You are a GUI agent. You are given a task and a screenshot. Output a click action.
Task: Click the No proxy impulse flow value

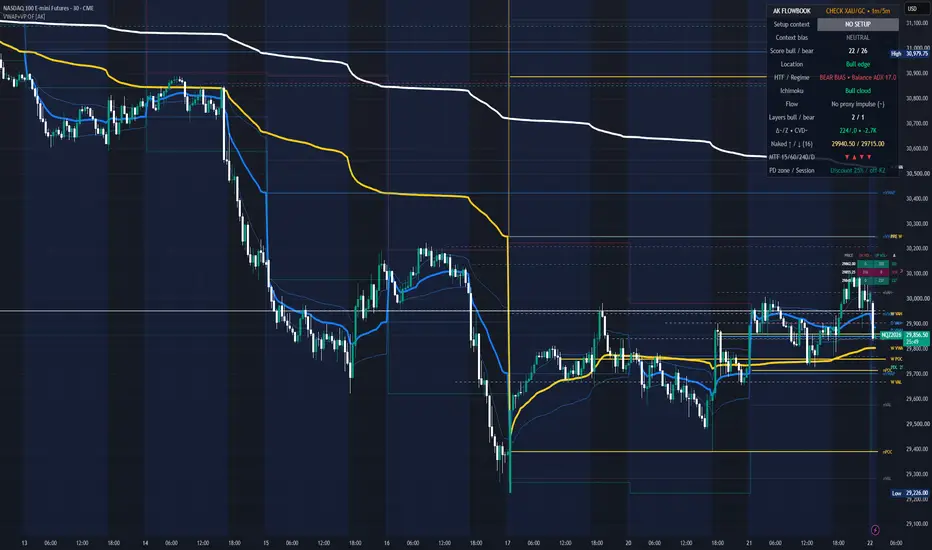[858, 104]
